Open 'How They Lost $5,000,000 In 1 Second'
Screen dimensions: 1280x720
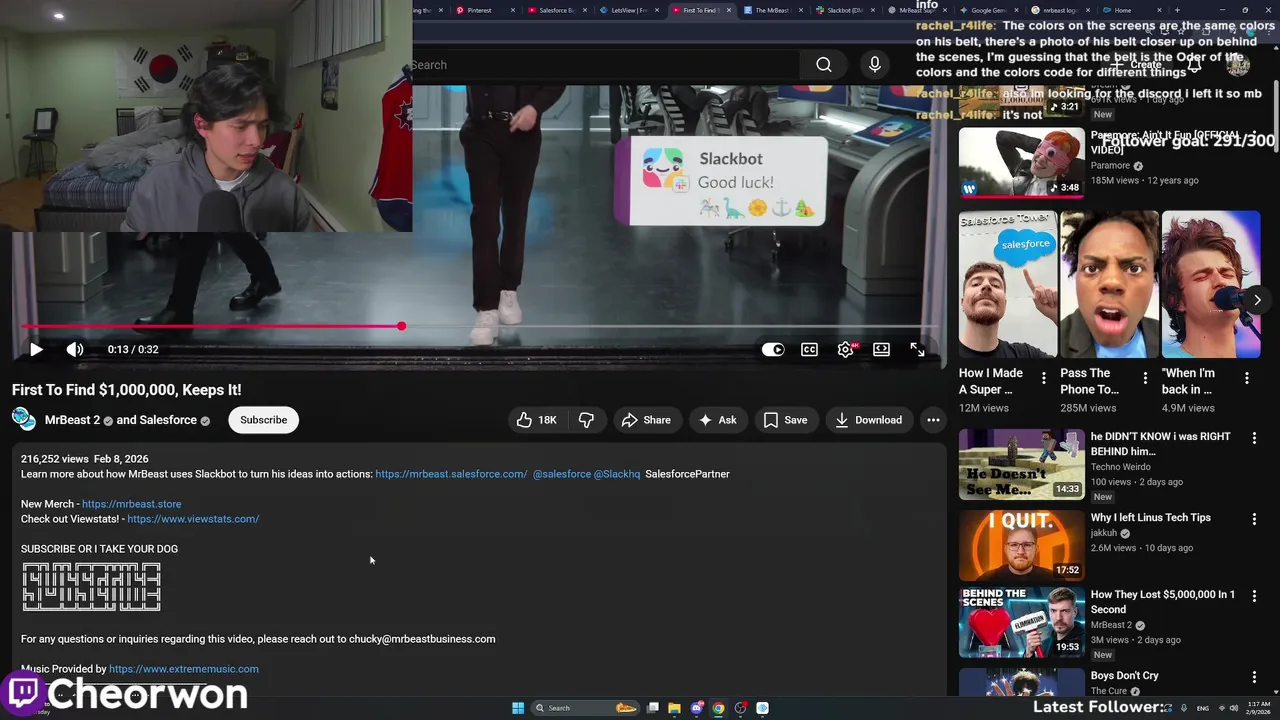(x=1162, y=602)
